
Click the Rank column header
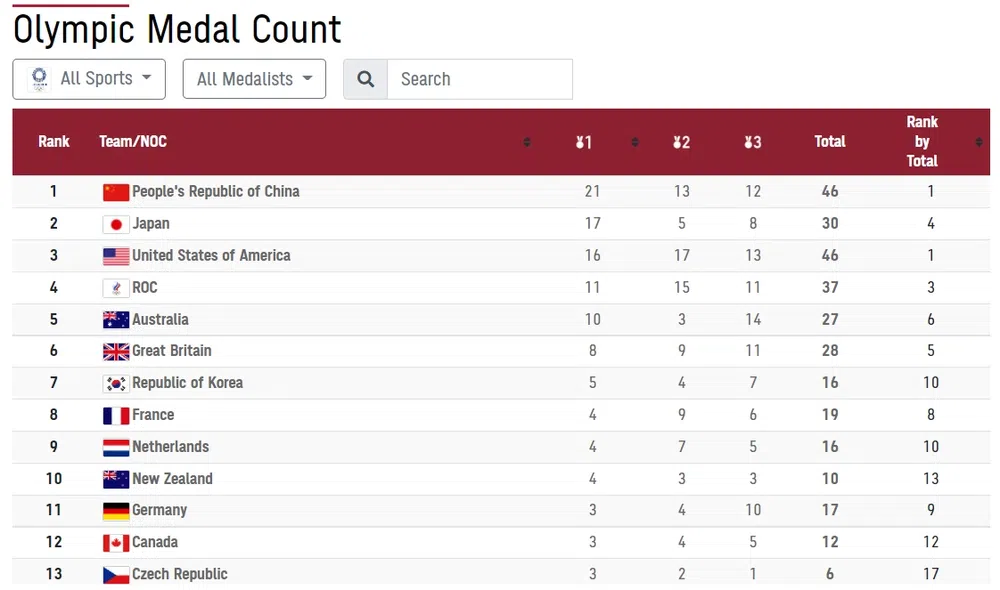54,141
